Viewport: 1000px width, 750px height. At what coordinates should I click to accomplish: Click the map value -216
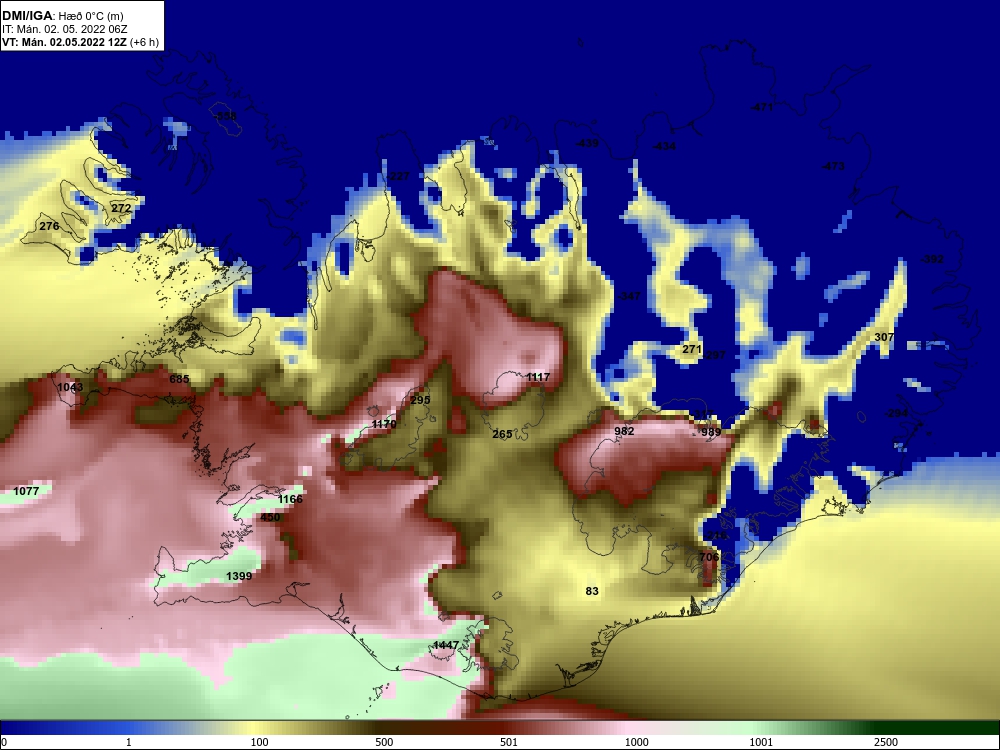[716, 536]
